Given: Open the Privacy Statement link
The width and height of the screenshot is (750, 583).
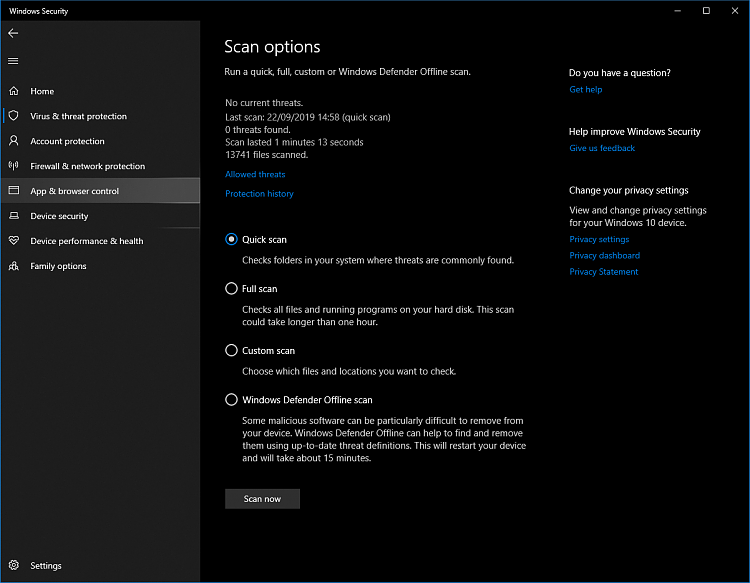Looking at the screenshot, I should coord(604,272).
